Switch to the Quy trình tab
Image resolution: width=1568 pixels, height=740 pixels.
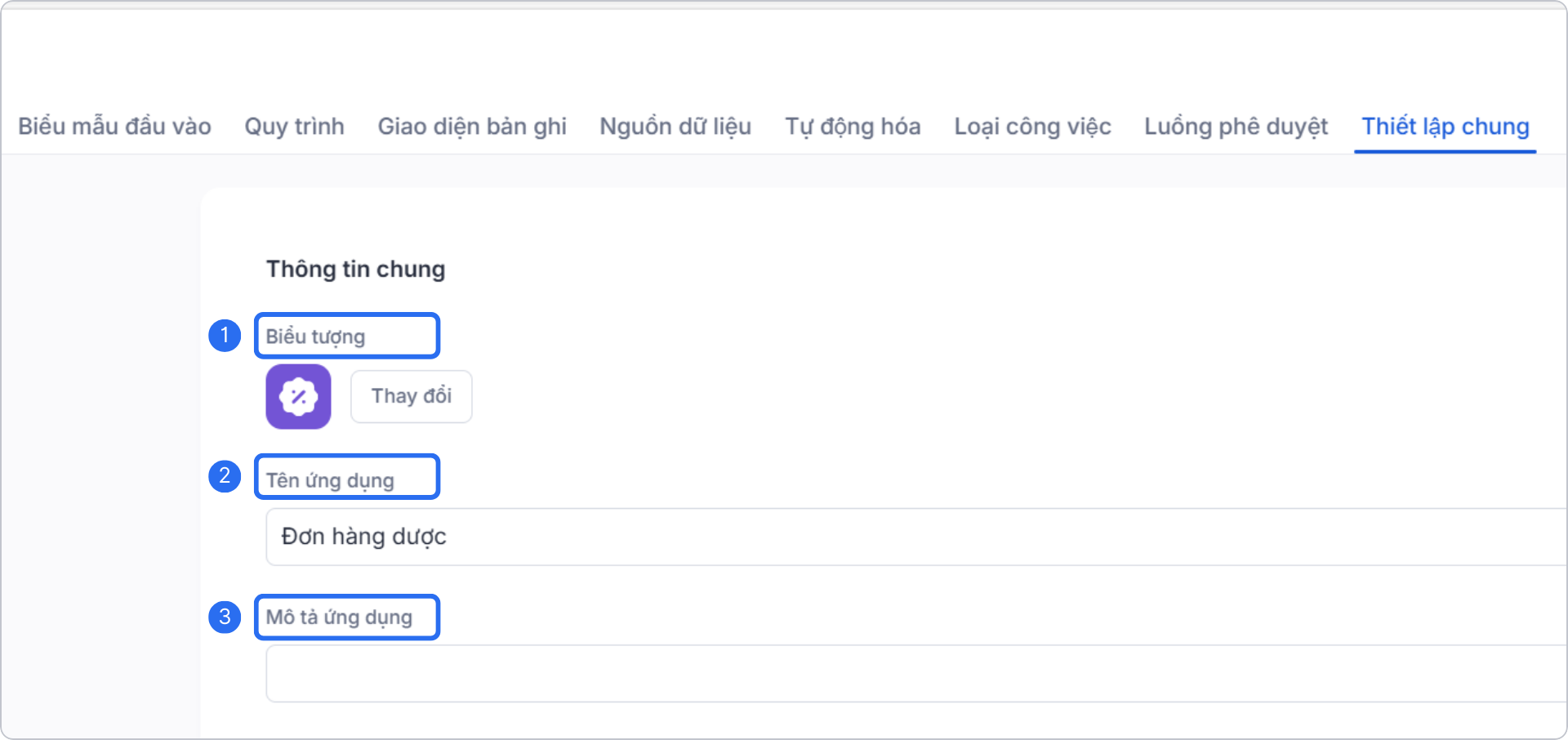294,127
